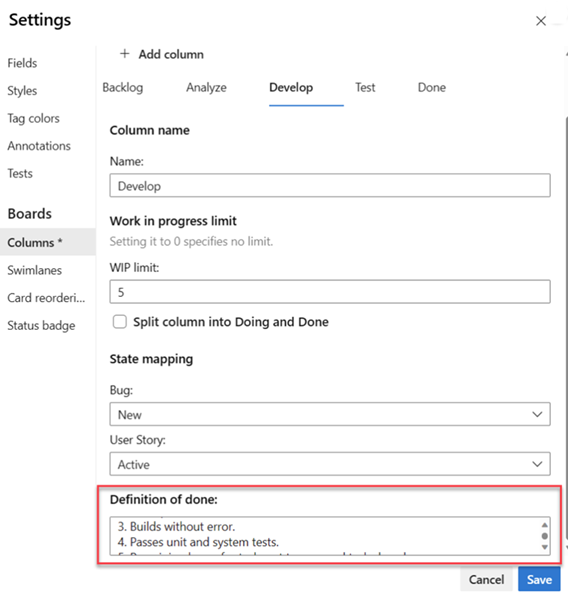Screen dimensions: 568x598
Task: Go to Tag colors settings
Action: (34, 118)
